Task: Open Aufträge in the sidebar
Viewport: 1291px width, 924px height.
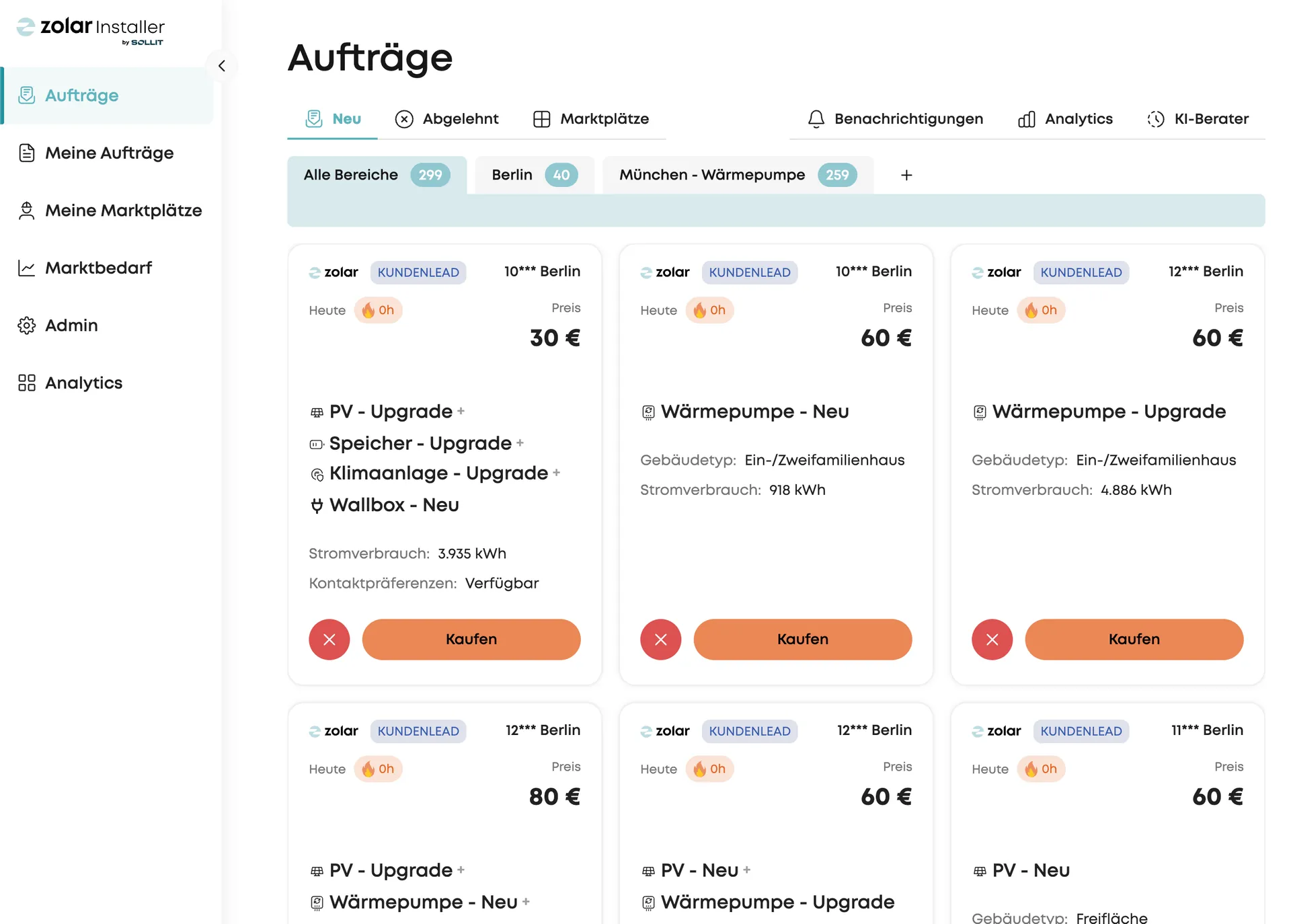Action: coord(108,95)
